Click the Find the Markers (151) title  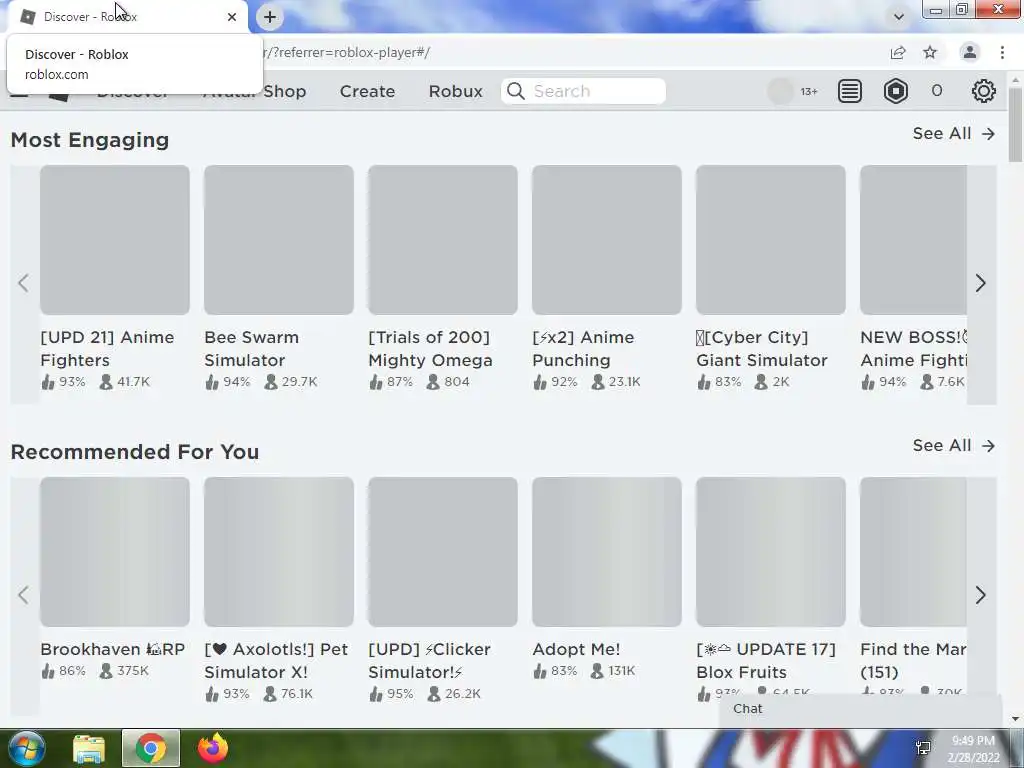point(913,661)
